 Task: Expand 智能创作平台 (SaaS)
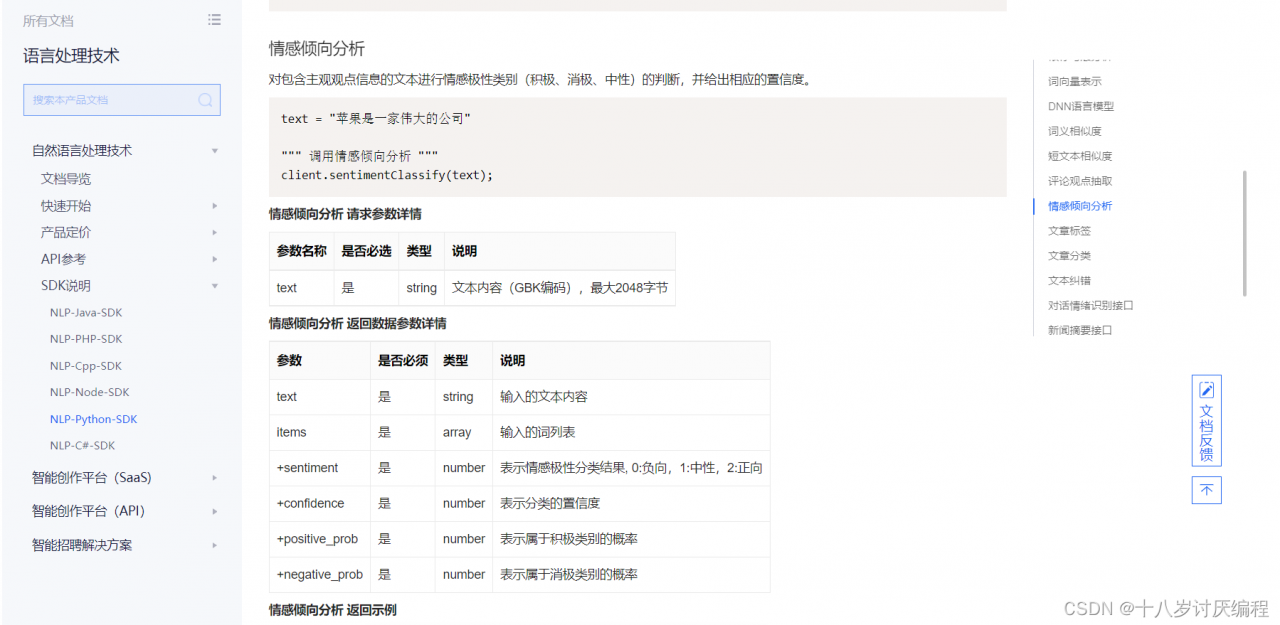tap(213, 478)
